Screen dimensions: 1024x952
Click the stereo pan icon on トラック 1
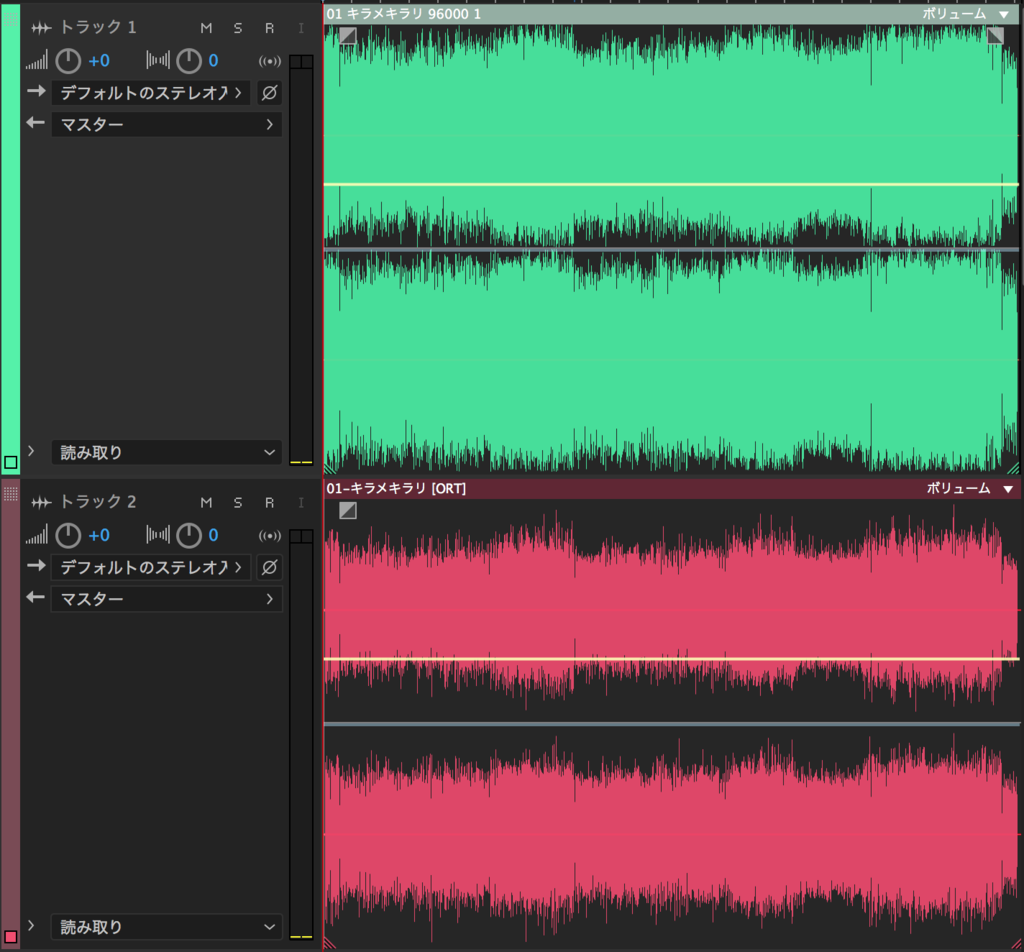158,61
